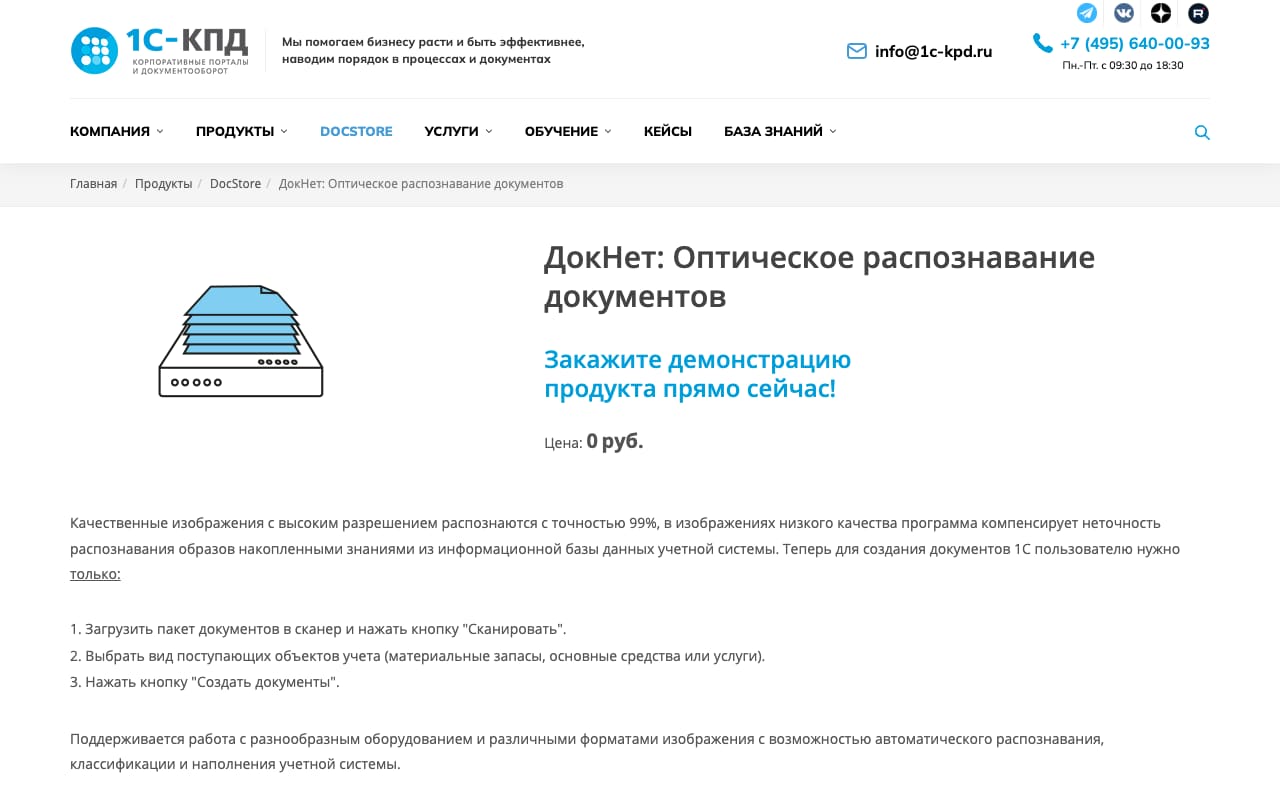Expand the КОМПАНИЯ menu chevron
1280x800 pixels.
point(160,131)
